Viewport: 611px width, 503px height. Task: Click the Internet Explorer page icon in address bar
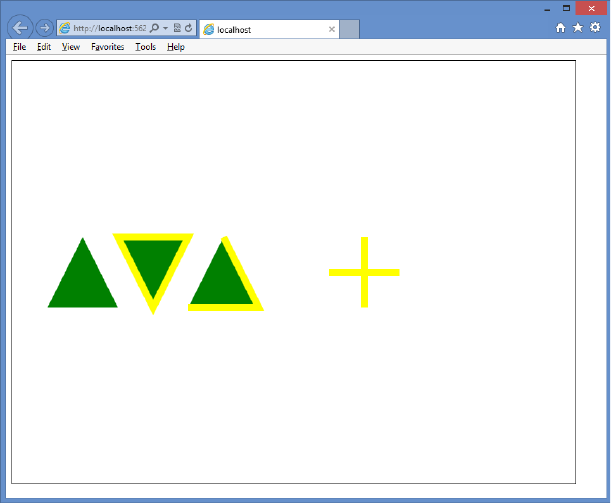[x=65, y=28]
